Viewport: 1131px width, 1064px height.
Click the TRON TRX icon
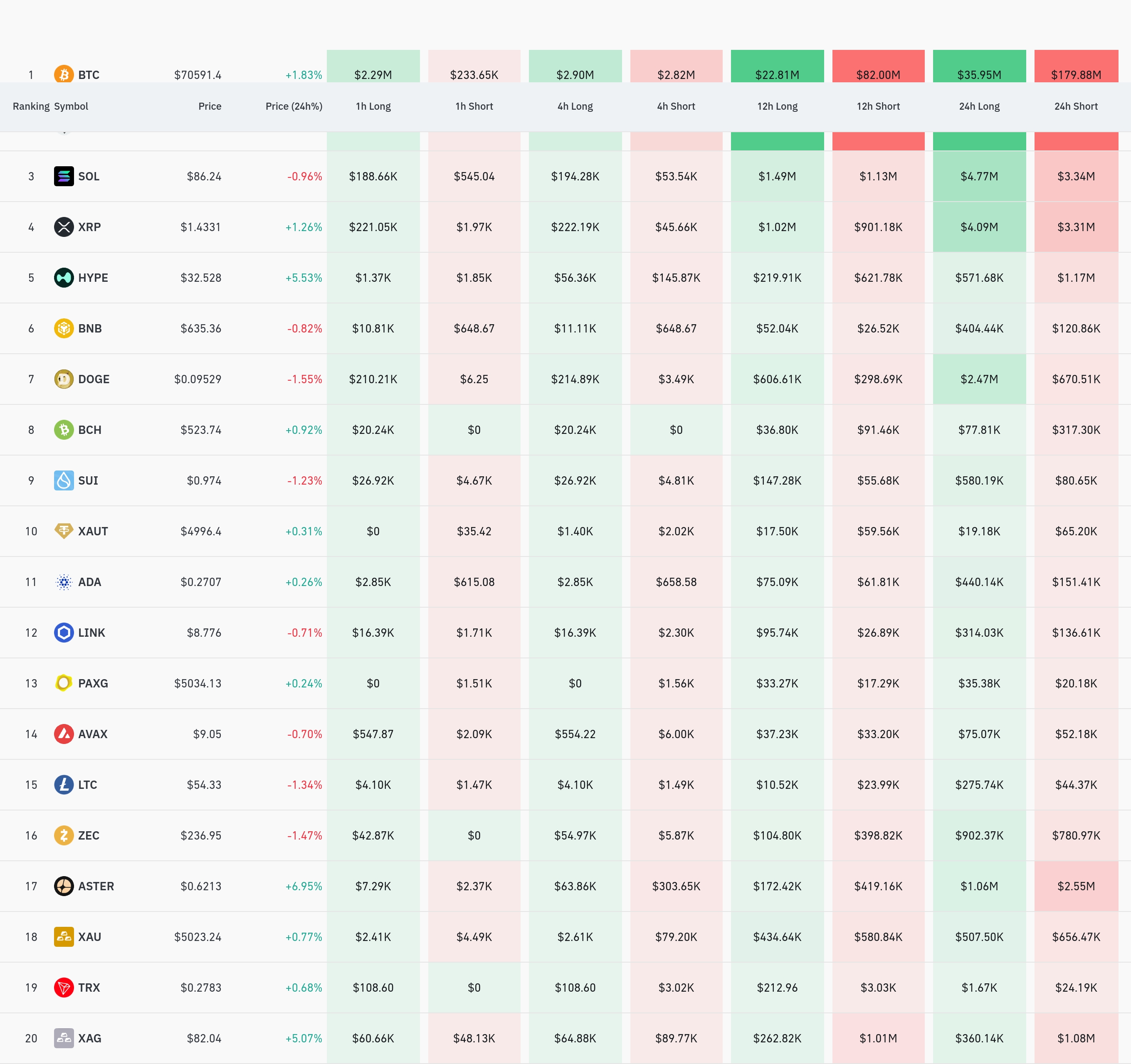tap(64, 987)
